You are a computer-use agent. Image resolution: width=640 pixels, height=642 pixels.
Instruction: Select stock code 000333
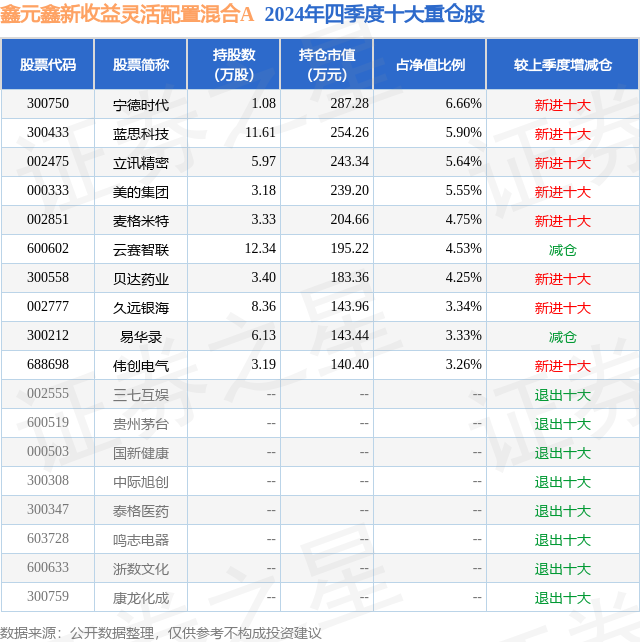pyautogui.click(x=48, y=191)
